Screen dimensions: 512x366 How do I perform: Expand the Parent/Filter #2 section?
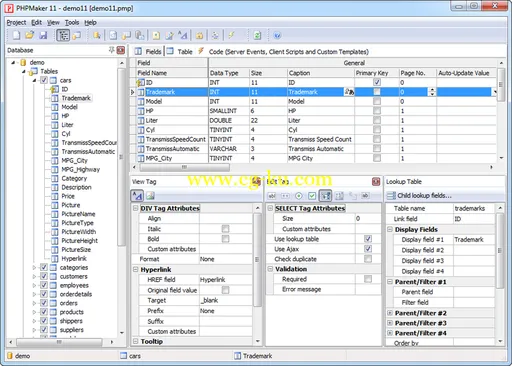tap(390, 313)
